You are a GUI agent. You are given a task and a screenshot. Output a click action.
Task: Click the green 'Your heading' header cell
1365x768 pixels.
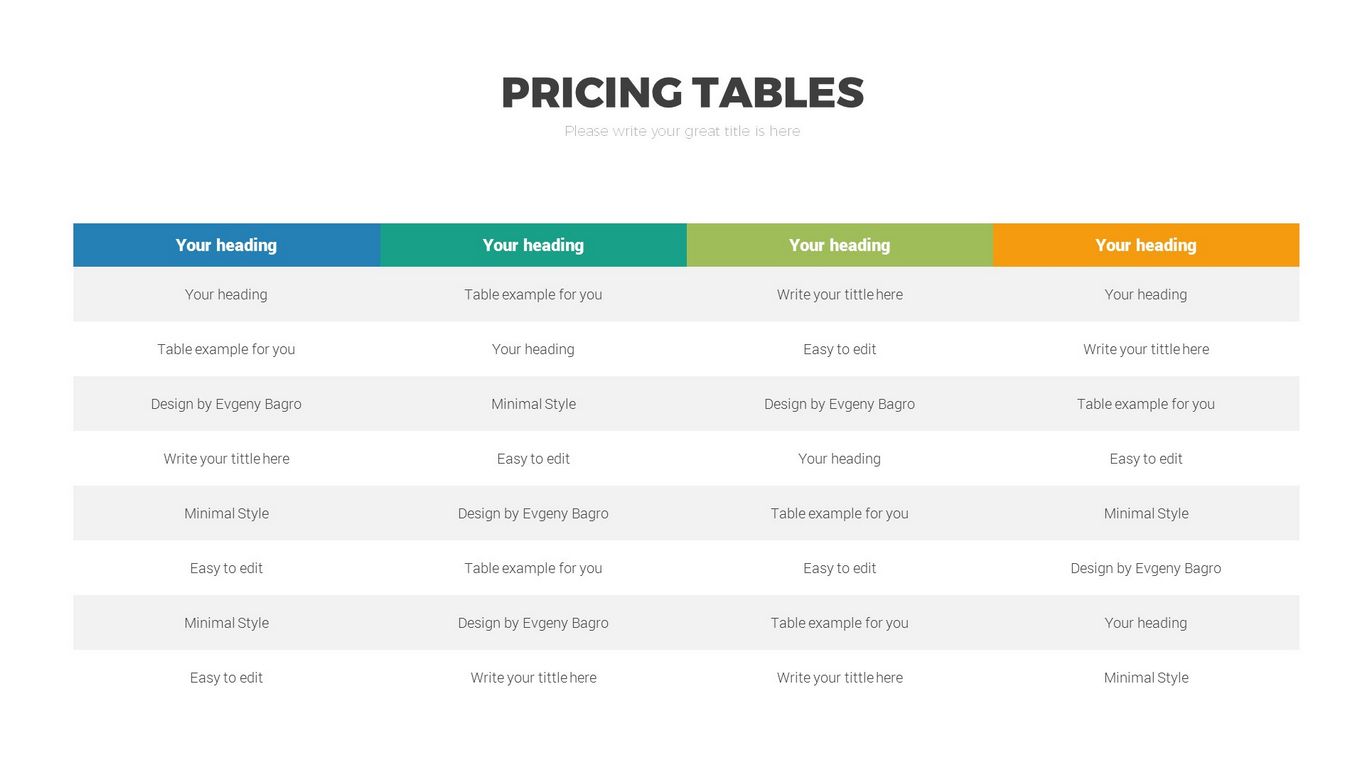[839, 245]
